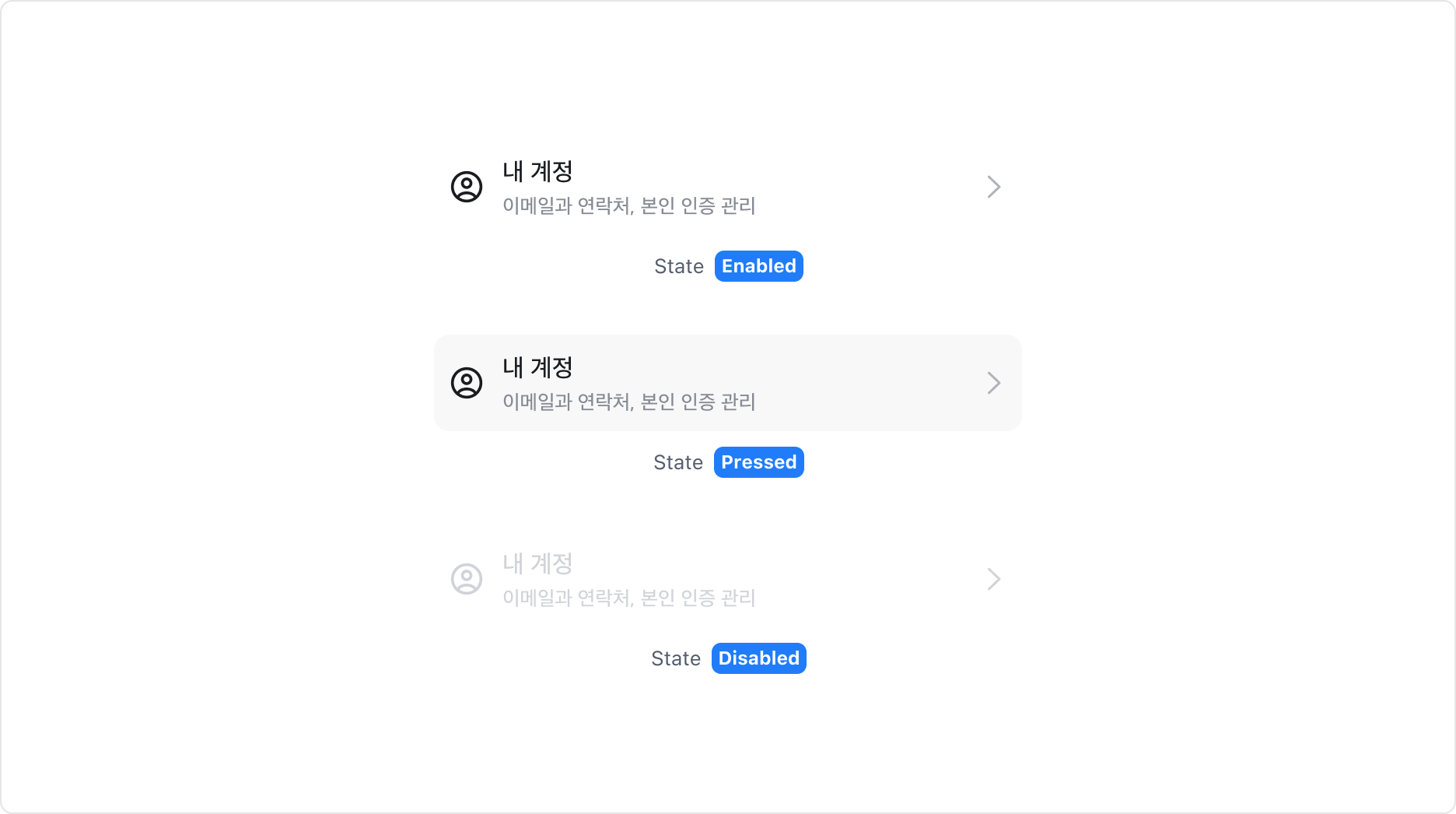Click the profile icon in the pressed row

pyautogui.click(x=467, y=383)
